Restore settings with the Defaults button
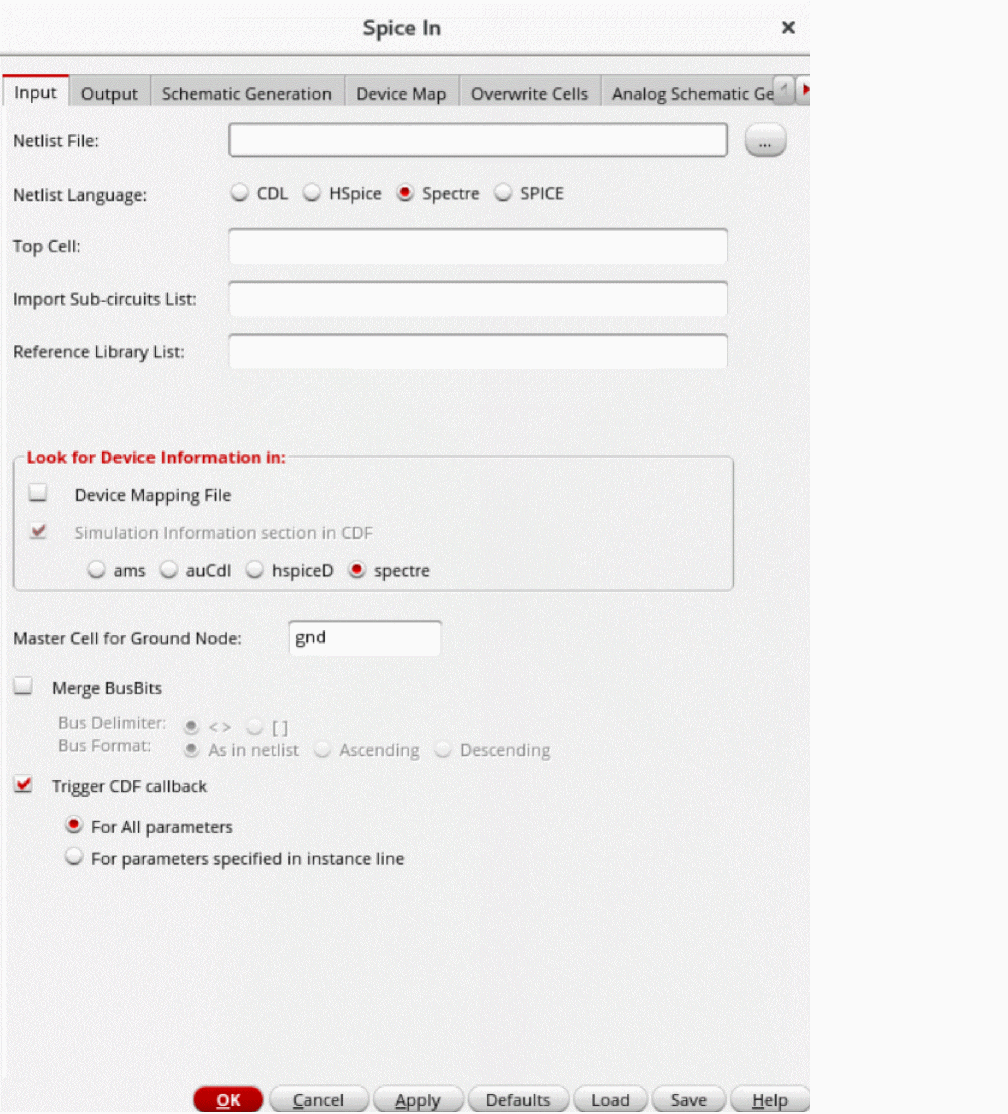This screenshot has width=1008, height=1114. (518, 1100)
